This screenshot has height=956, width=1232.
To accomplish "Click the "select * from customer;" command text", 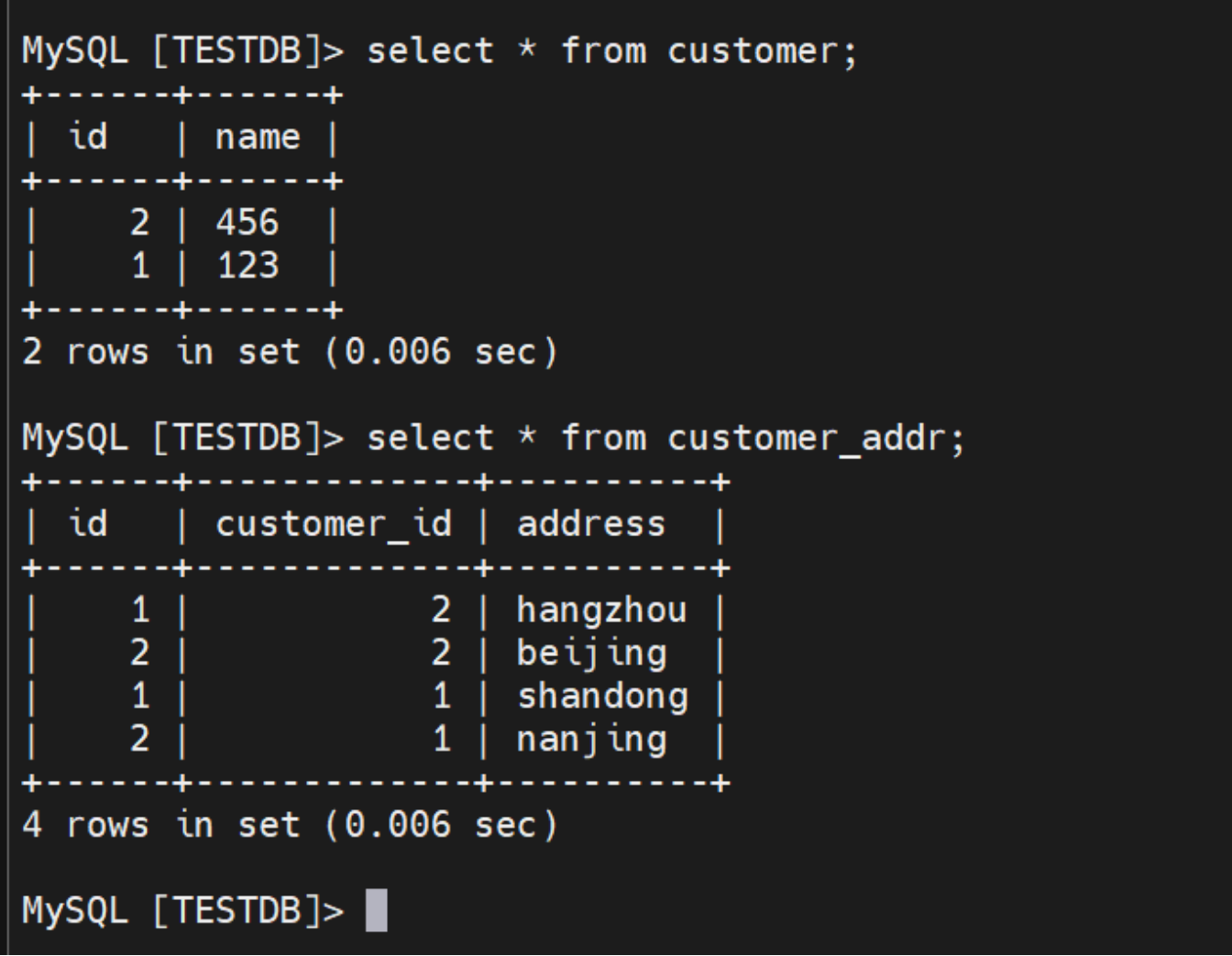I will pyautogui.click(x=612, y=51).
